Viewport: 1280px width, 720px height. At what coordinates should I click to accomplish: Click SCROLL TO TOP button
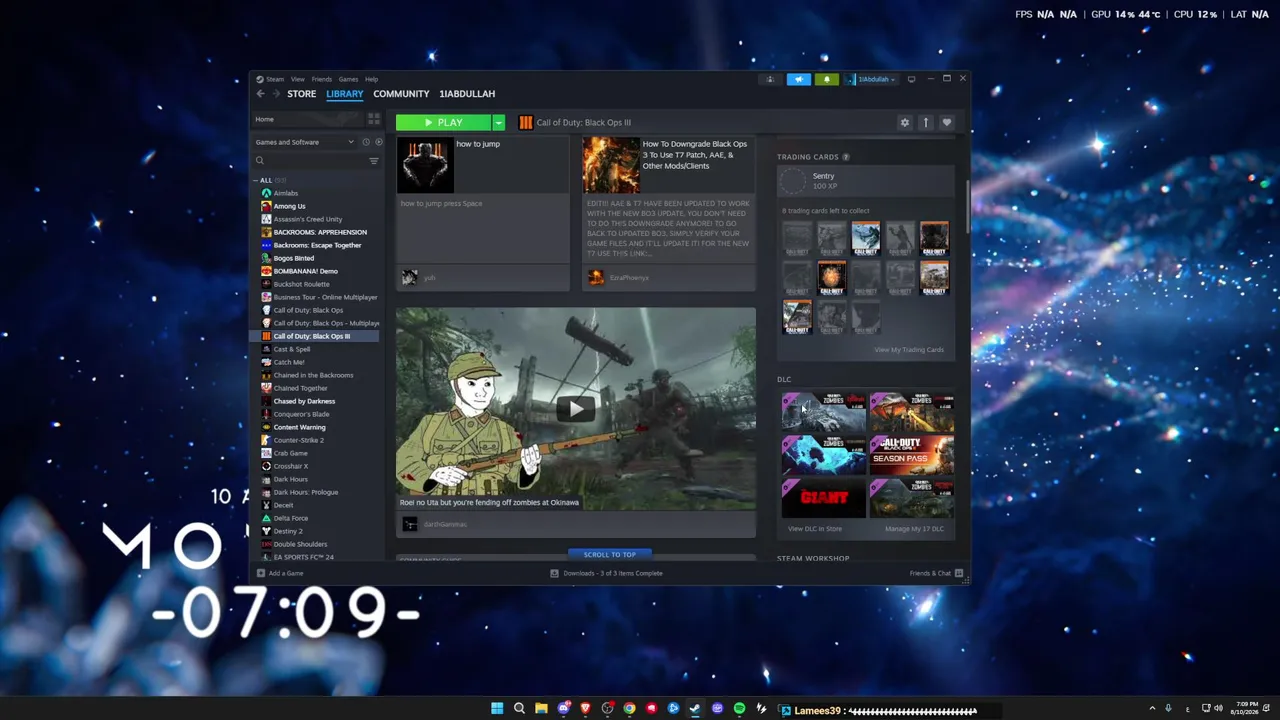click(610, 554)
